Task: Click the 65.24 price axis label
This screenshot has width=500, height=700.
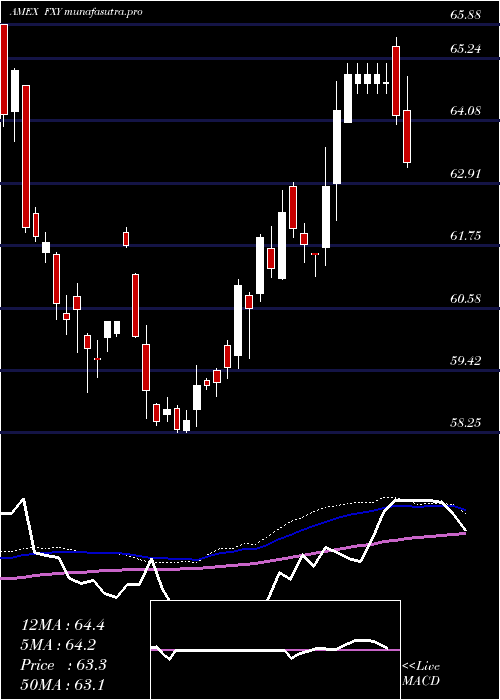Action: tap(465, 49)
